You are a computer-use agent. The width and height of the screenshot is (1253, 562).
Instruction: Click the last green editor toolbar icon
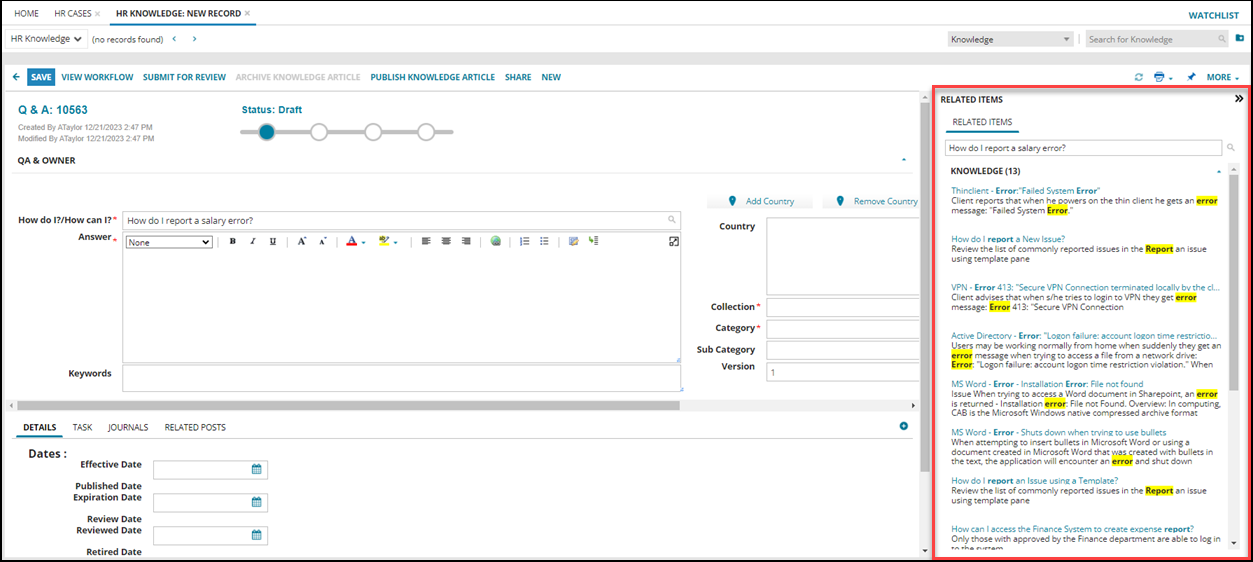pos(593,241)
